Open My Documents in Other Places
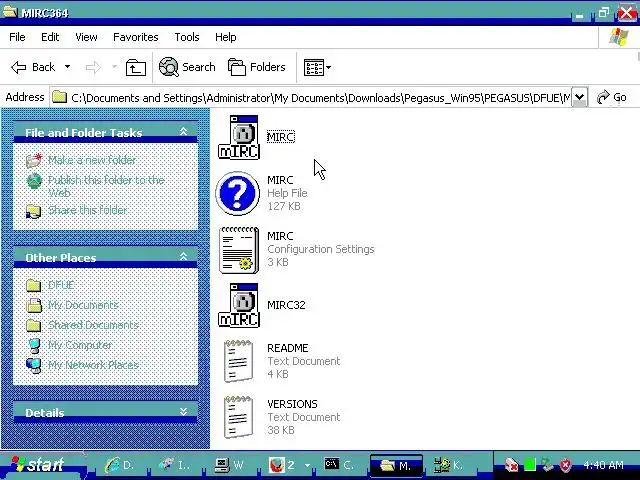Viewport: 640px width, 480px height. pyautogui.click(x=83, y=305)
